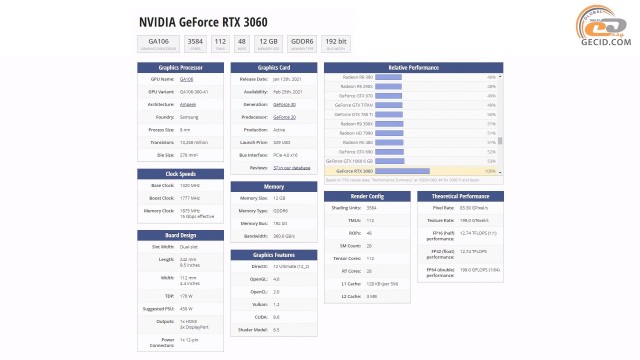Viewport: 640px width, 360px height.
Task: Select the GDDR6 memory type summary chip
Action: pyautogui.click(x=302, y=44)
